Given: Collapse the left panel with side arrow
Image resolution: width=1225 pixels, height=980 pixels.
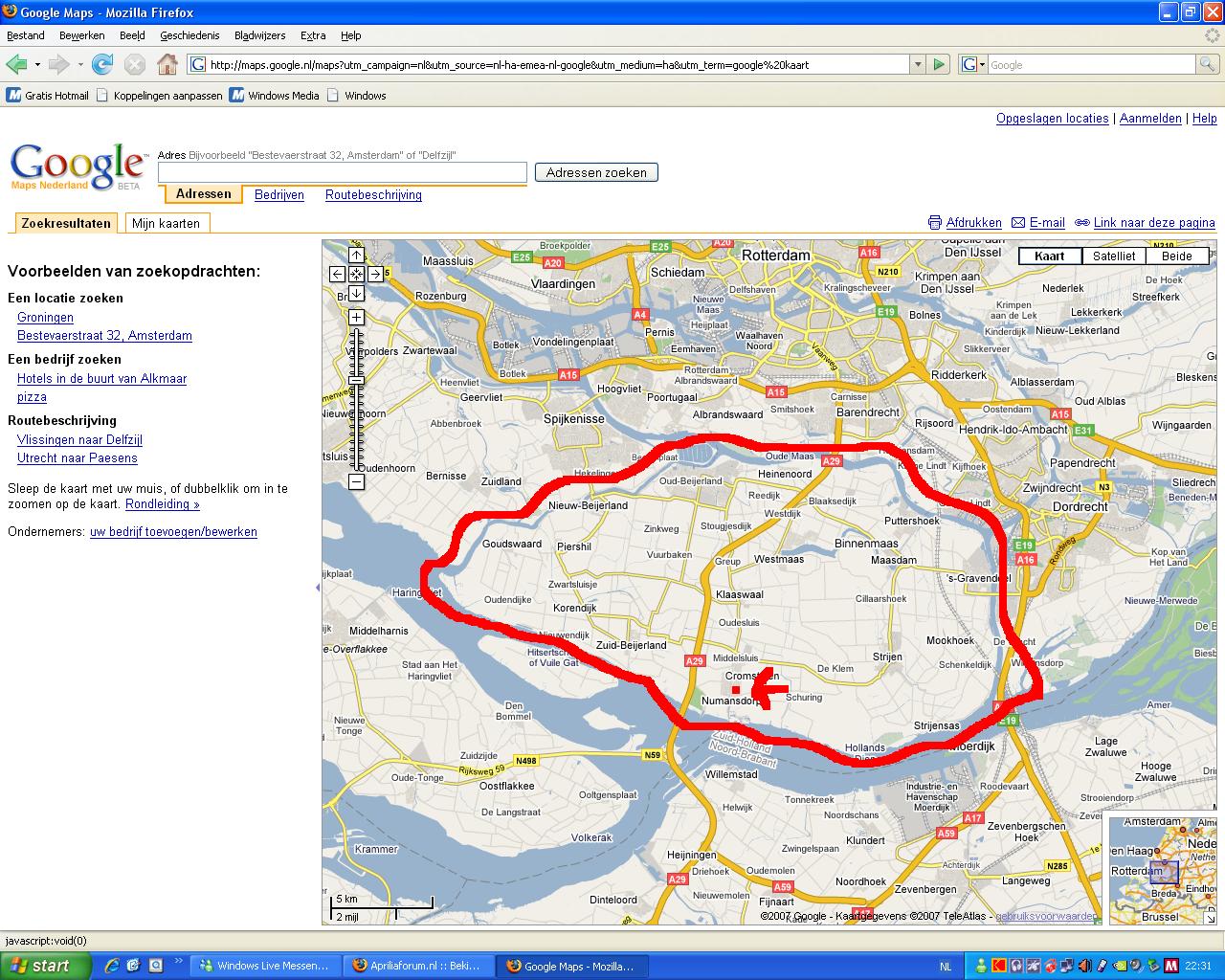Looking at the screenshot, I should click(318, 588).
